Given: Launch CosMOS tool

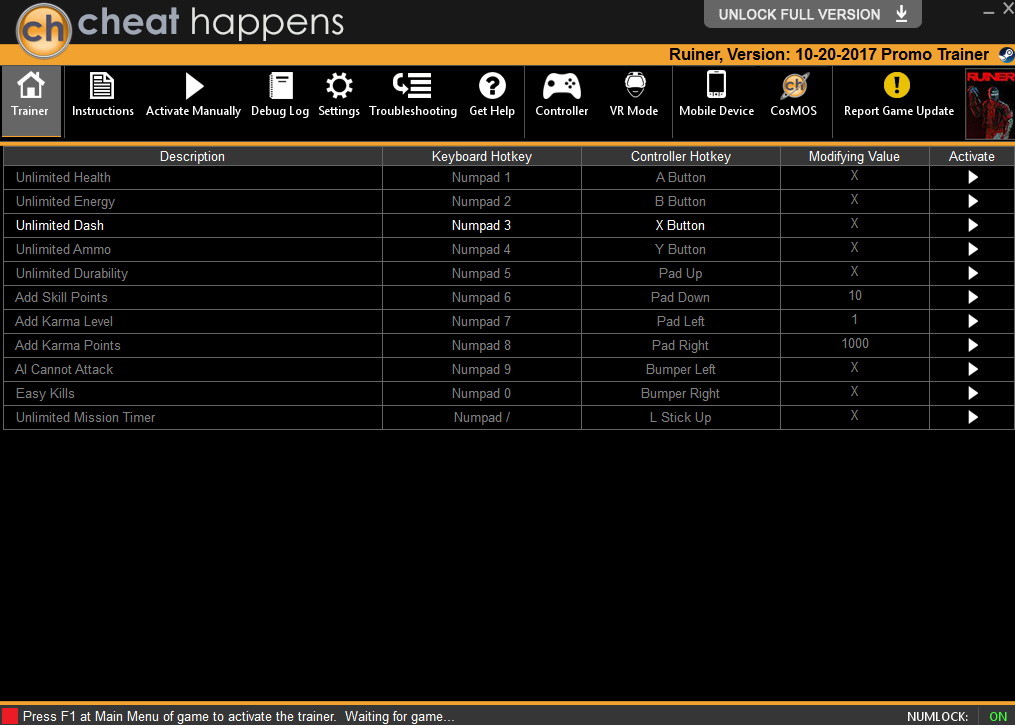Looking at the screenshot, I should (x=794, y=95).
